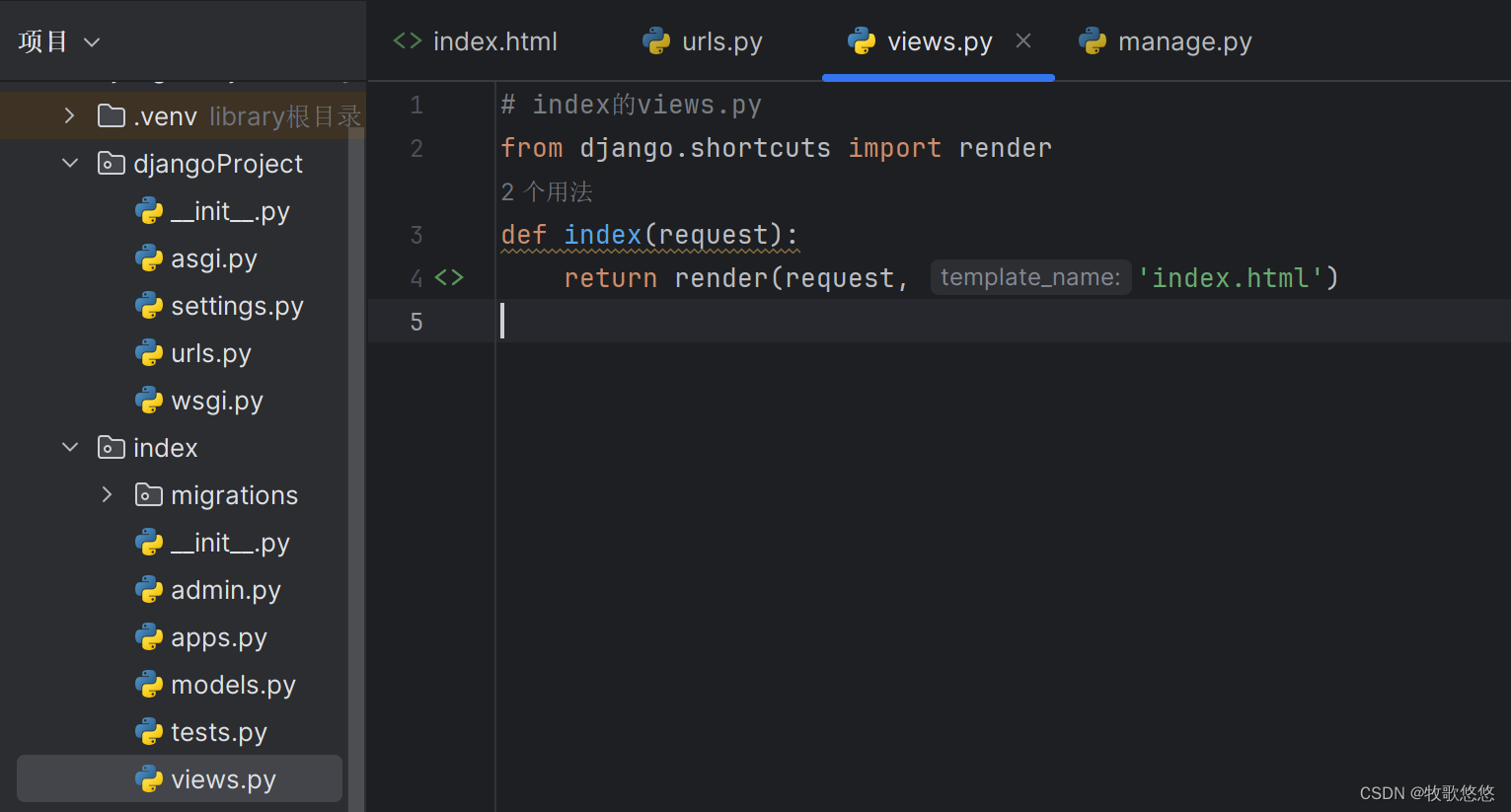Click Python icon of admin.py
1511x812 pixels.
(x=149, y=590)
